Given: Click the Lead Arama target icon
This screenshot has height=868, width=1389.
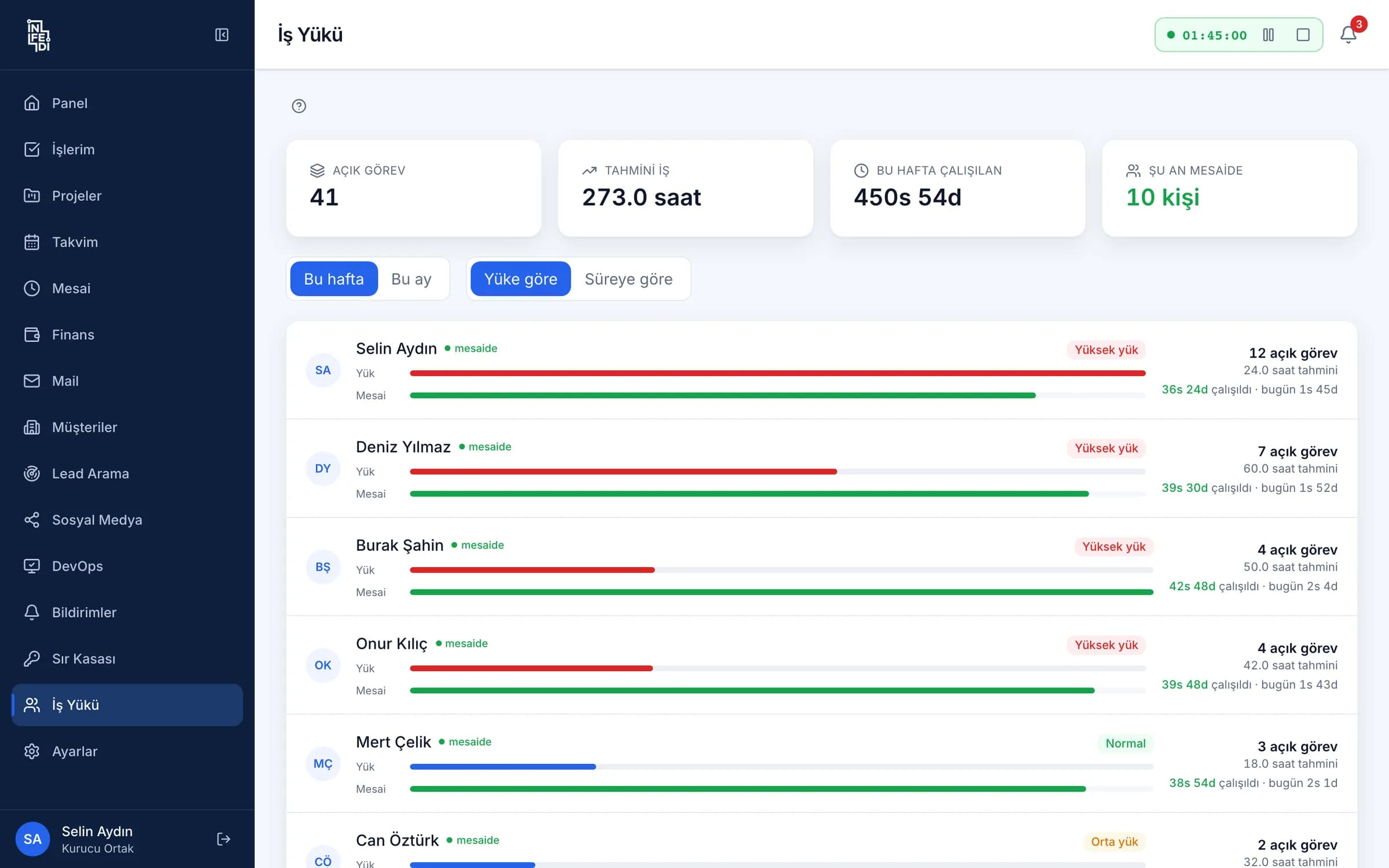Looking at the screenshot, I should click(x=32, y=473).
